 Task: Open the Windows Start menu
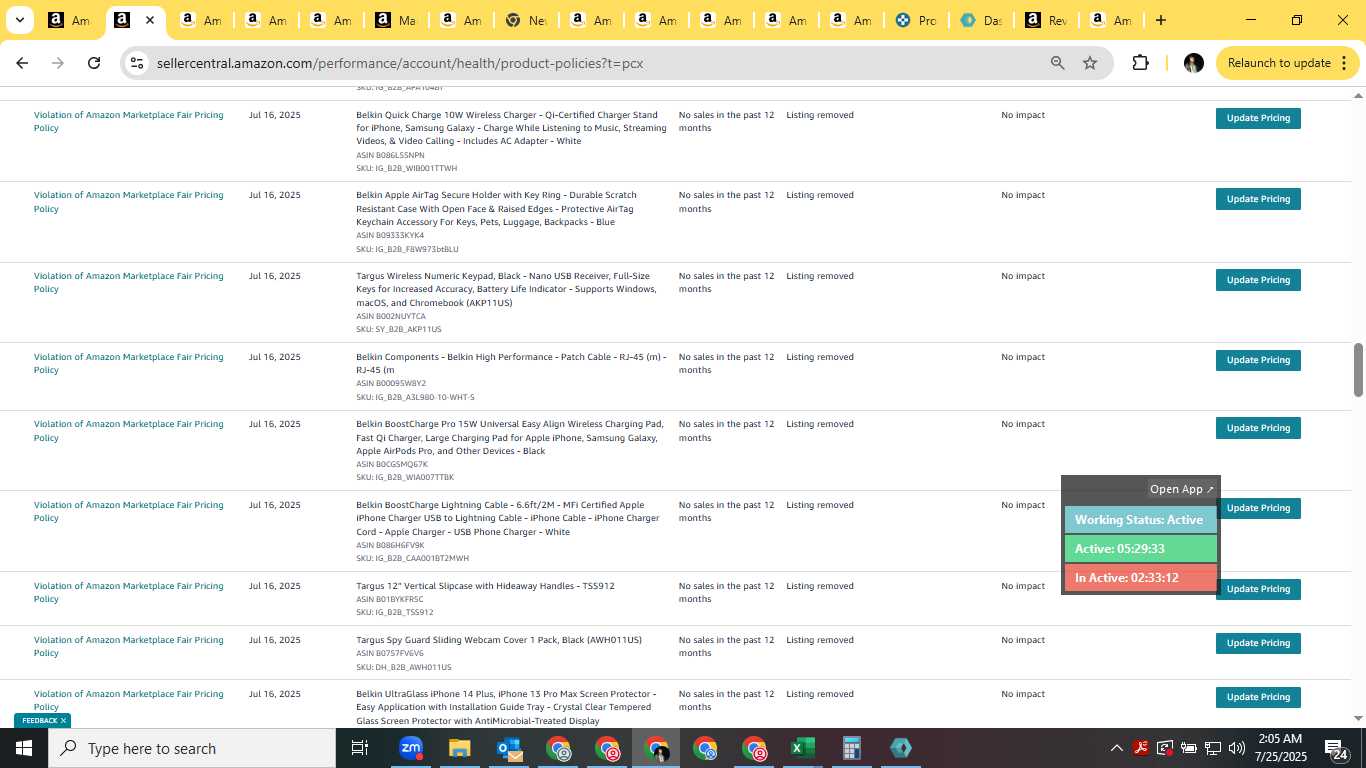tap(24, 748)
